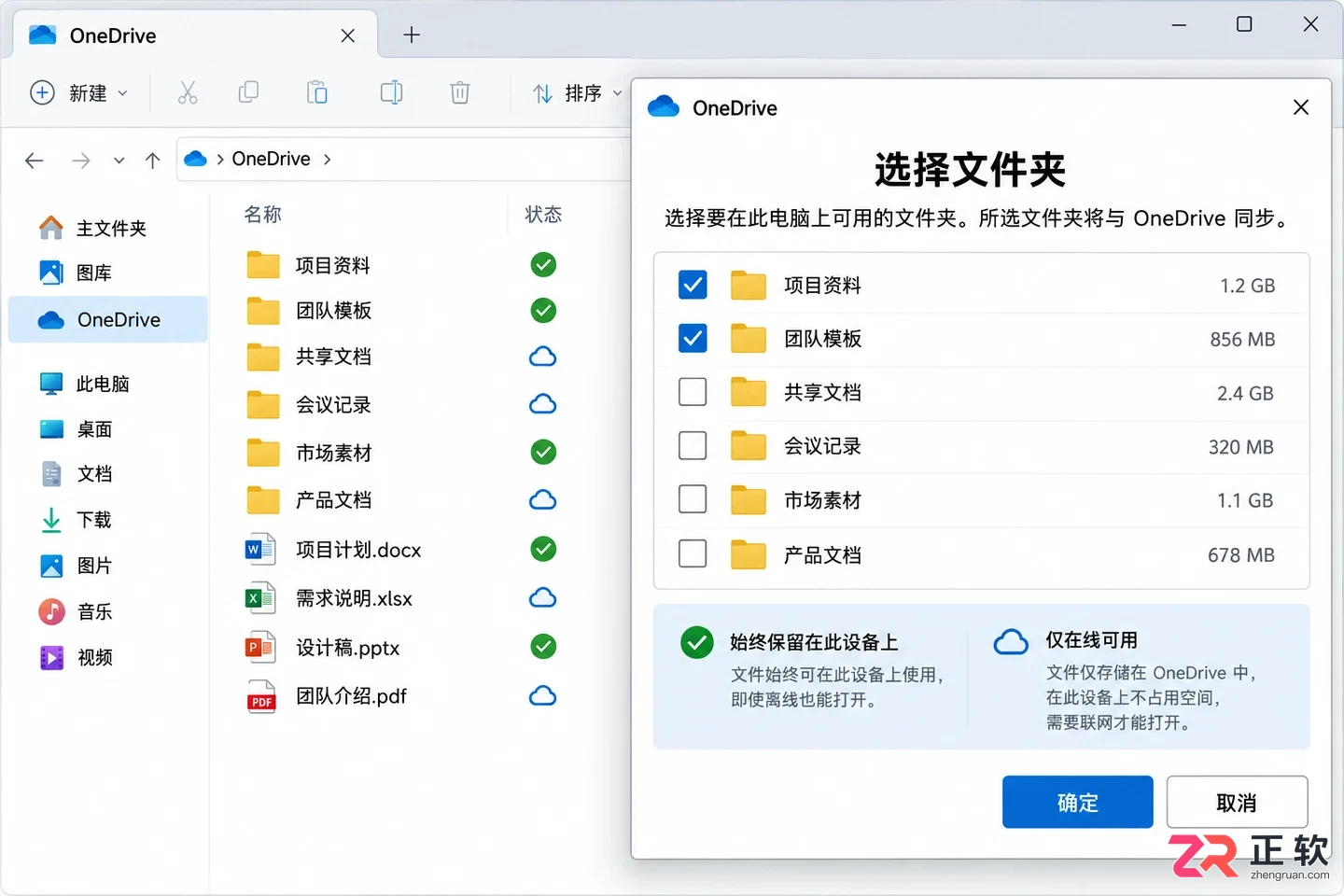The height and width of the screenshot is (896, 1344).
Task: Click the 取消 cancel button
Action: point(1237,802)
